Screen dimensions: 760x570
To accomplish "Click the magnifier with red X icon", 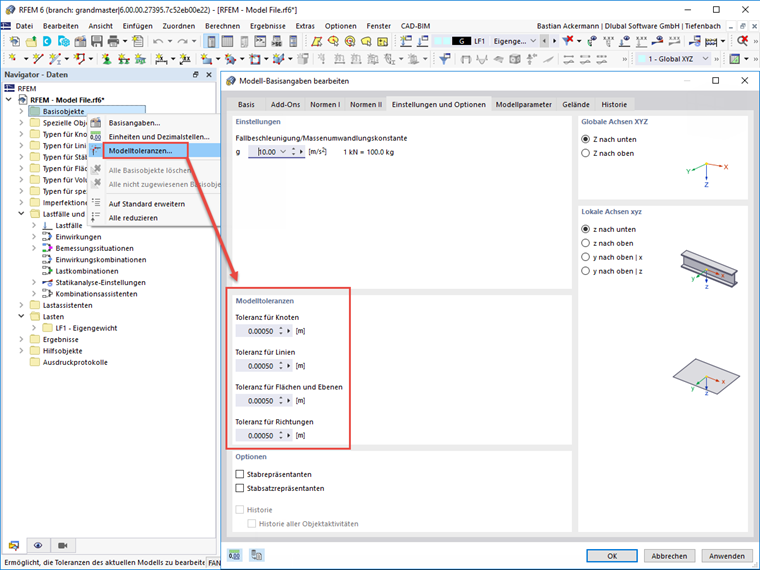I will click(742, 41).
